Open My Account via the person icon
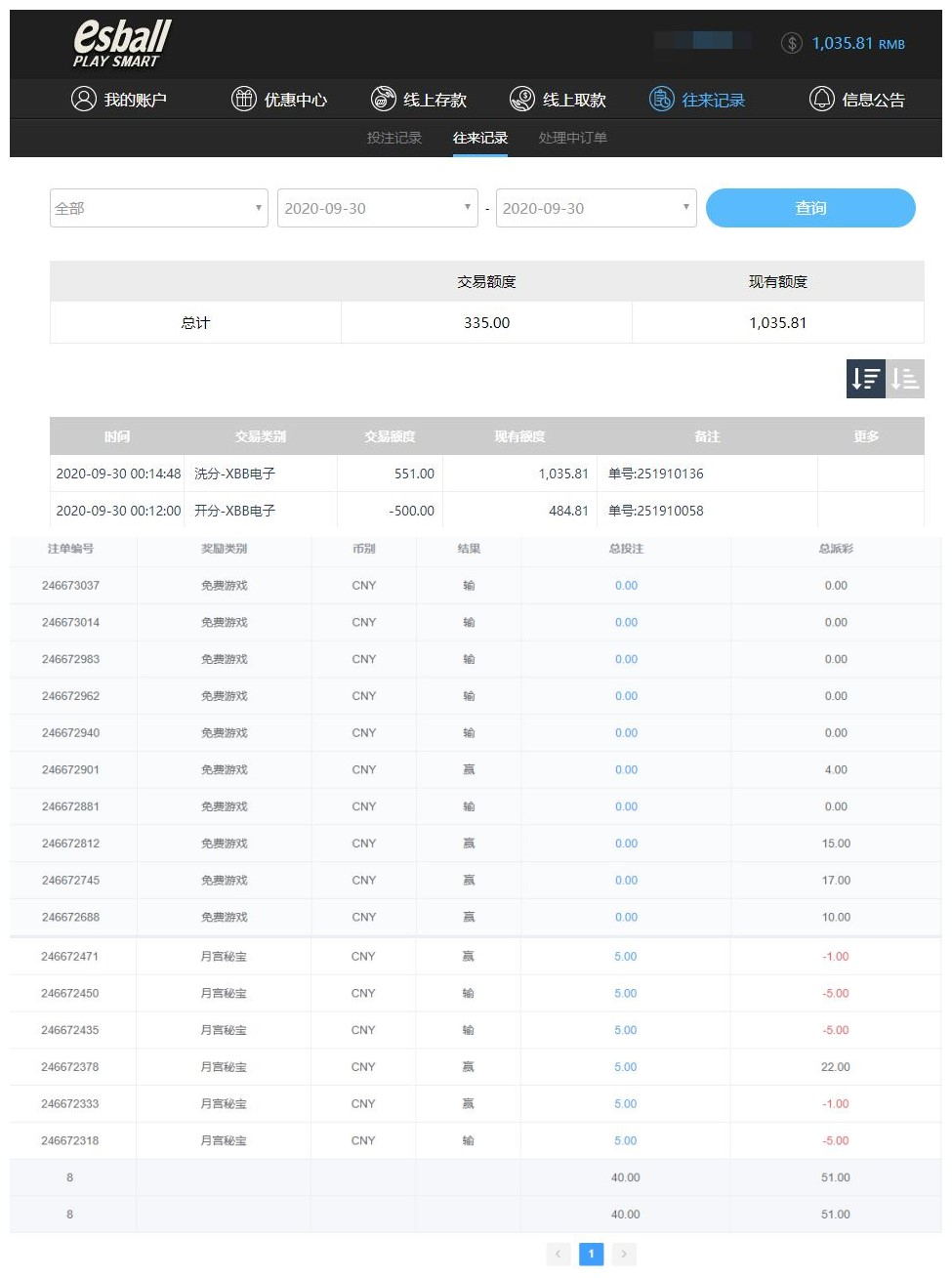Viewport: 952px width, 1278px height. tap(84, 99)
